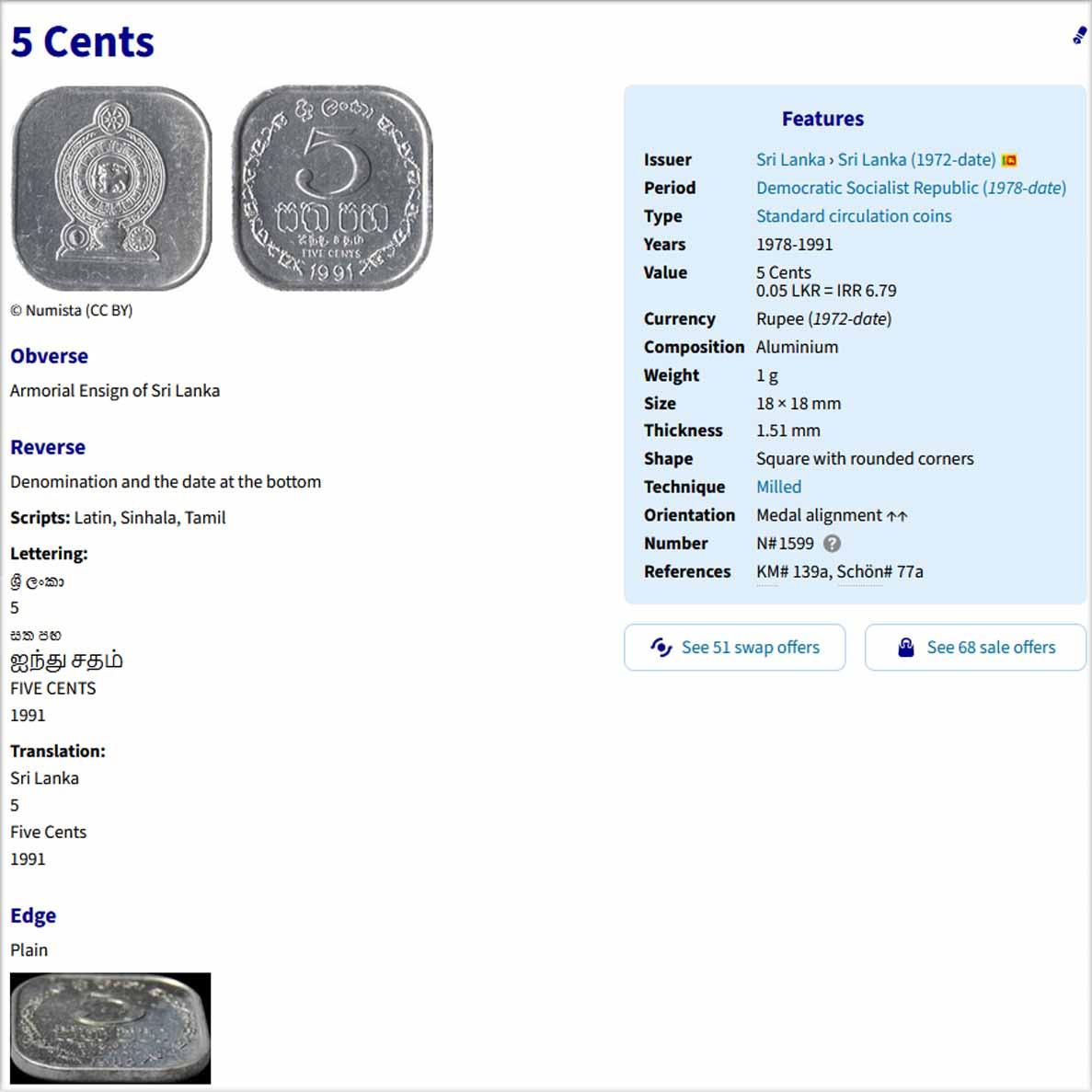The image size is (1092, 1092).
Task: Click the Sri Lanka flag icon
Action: tap(1009, 160)
